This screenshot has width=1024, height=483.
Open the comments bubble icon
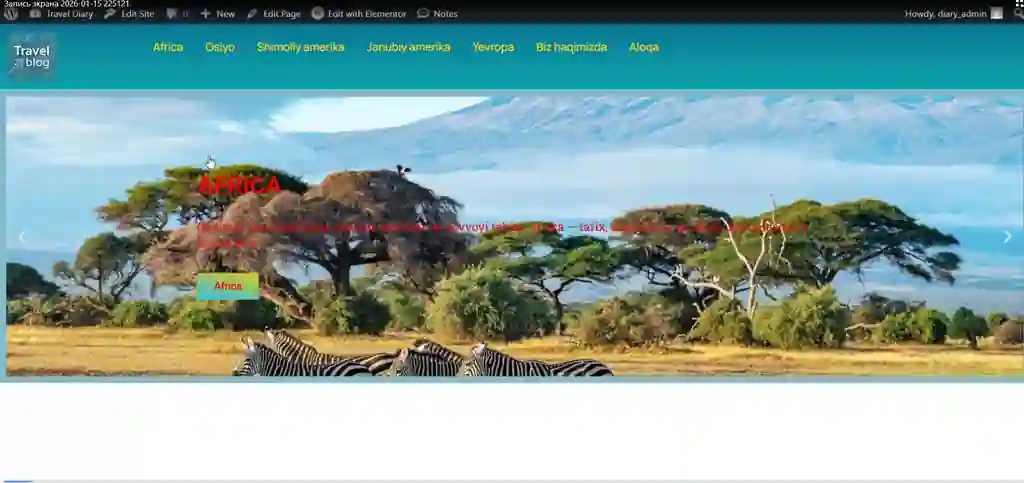click(x=176, y=14)
